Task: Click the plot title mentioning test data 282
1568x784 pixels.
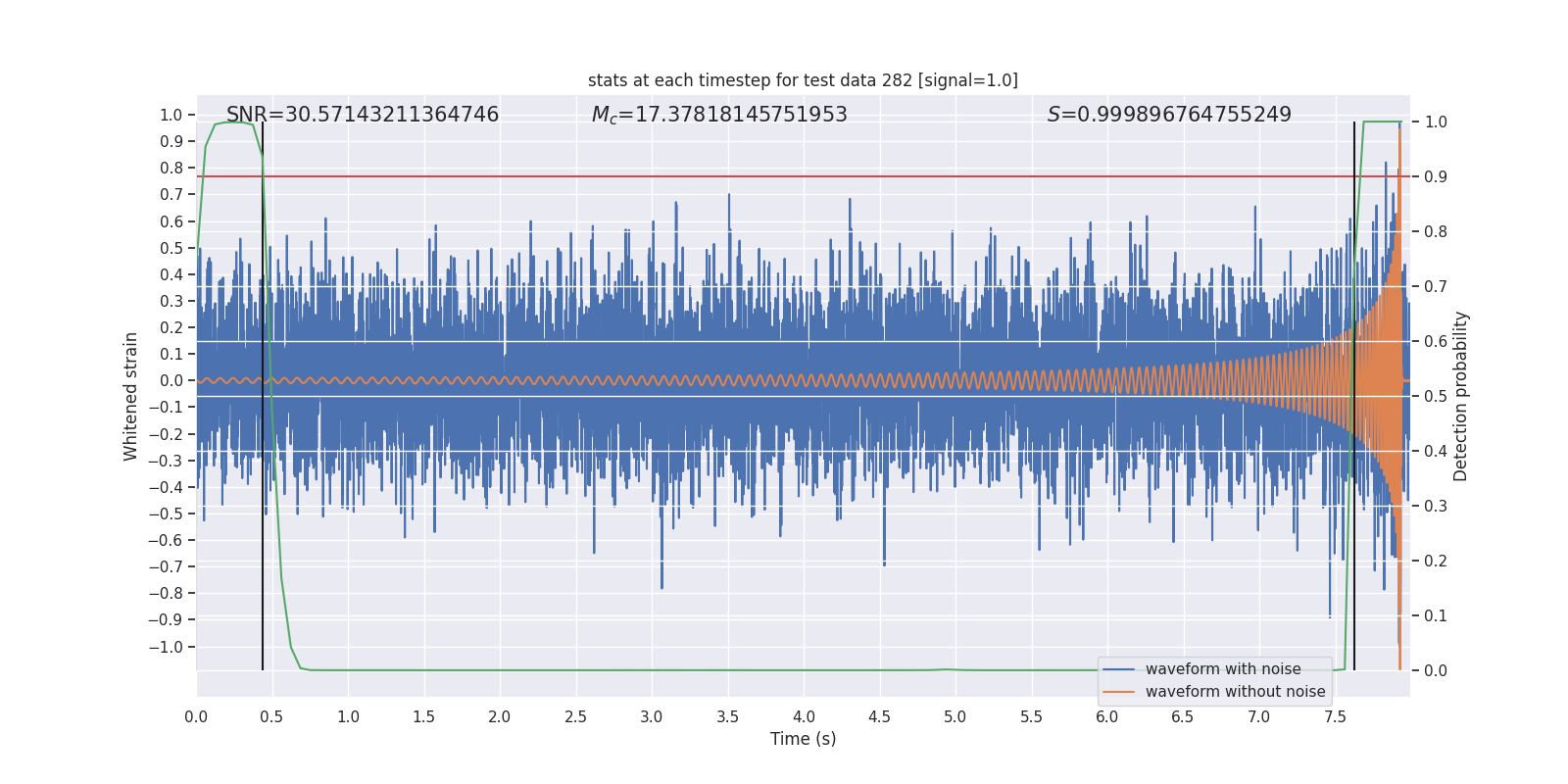Action: coord(803,80)
